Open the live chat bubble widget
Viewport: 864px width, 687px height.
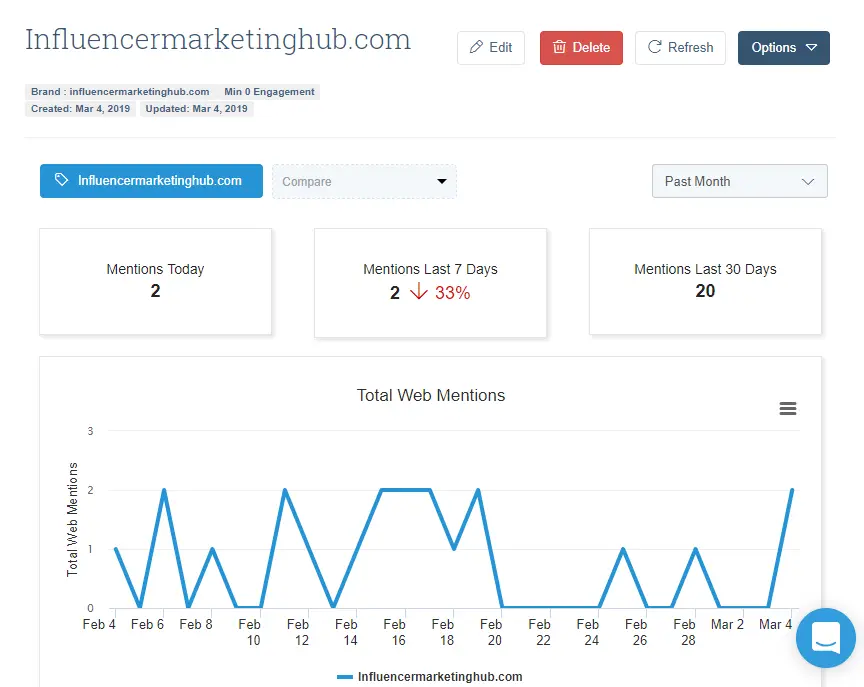826,637
